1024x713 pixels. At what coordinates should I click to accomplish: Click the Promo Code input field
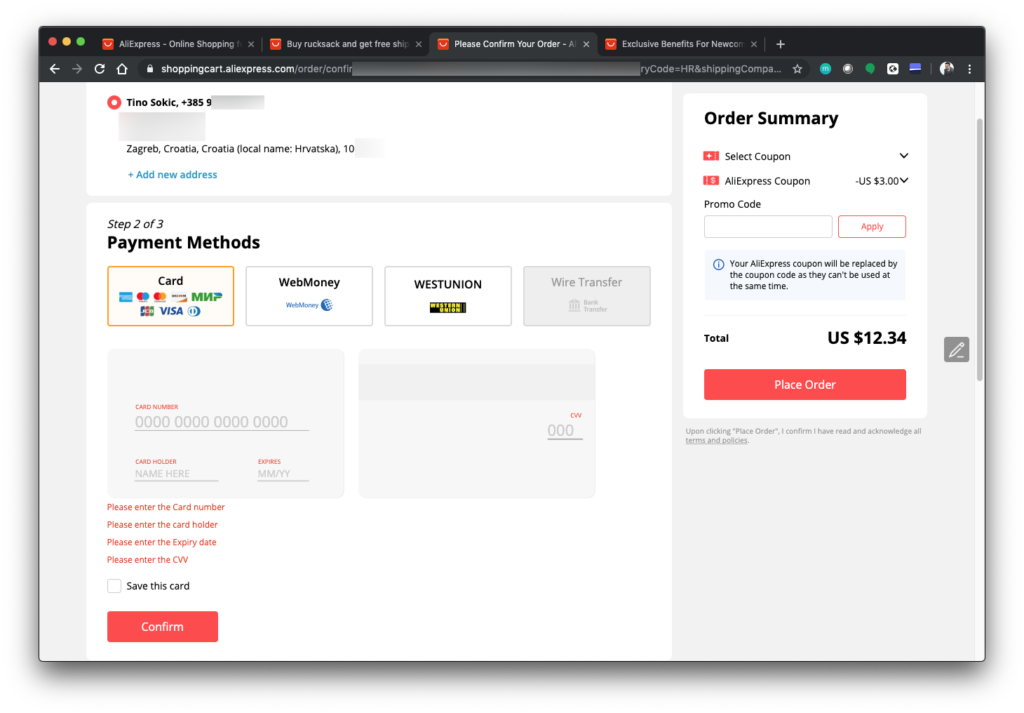tap(767, 227)
